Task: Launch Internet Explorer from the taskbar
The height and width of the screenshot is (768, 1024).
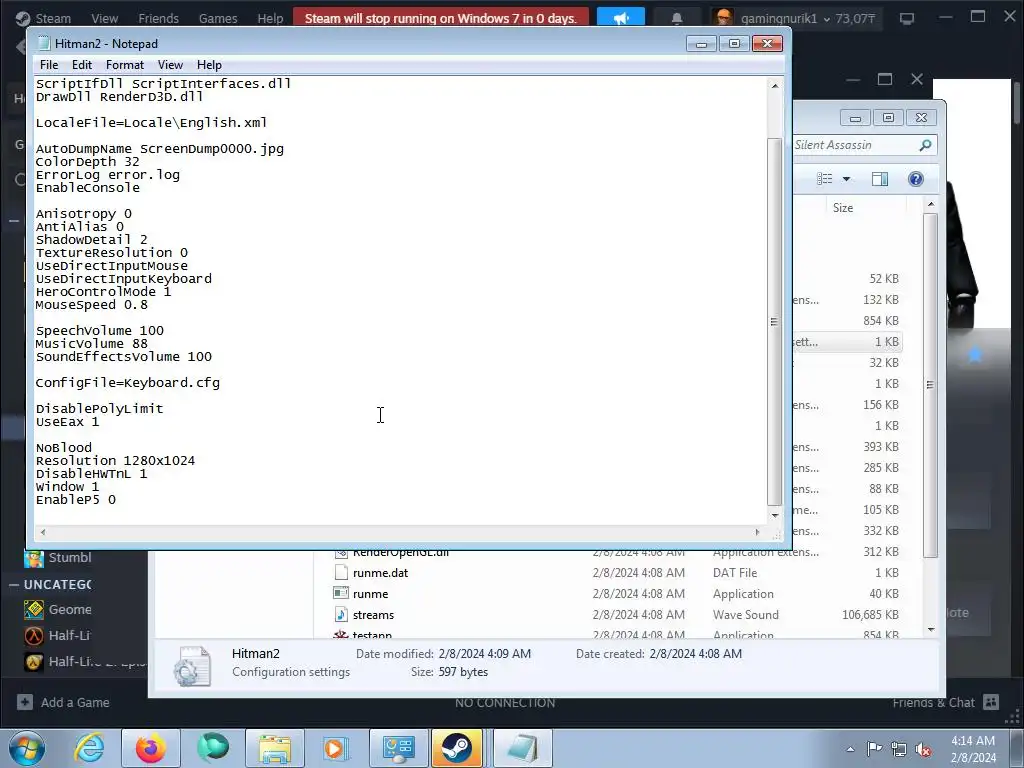Action: [x=89, y=748]
